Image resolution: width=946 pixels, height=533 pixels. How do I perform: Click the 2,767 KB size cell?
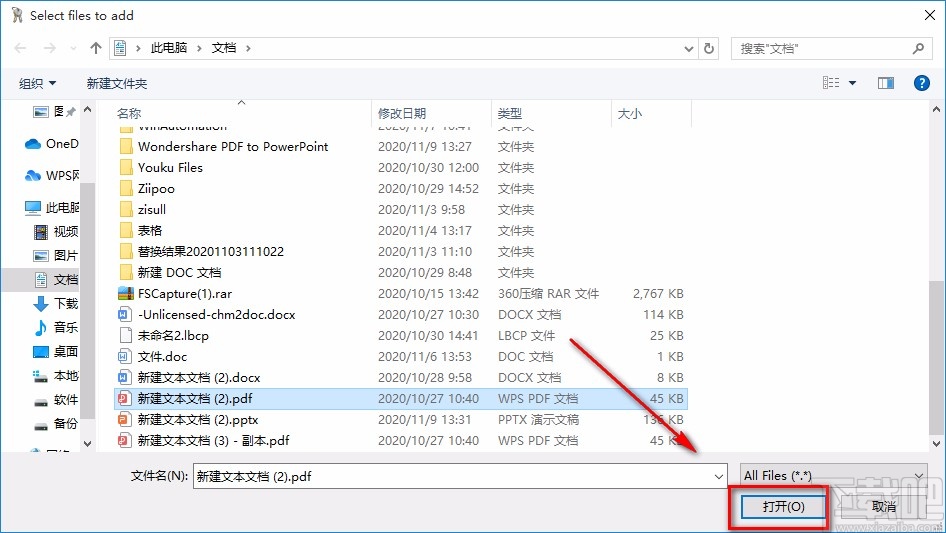(658, 294)
